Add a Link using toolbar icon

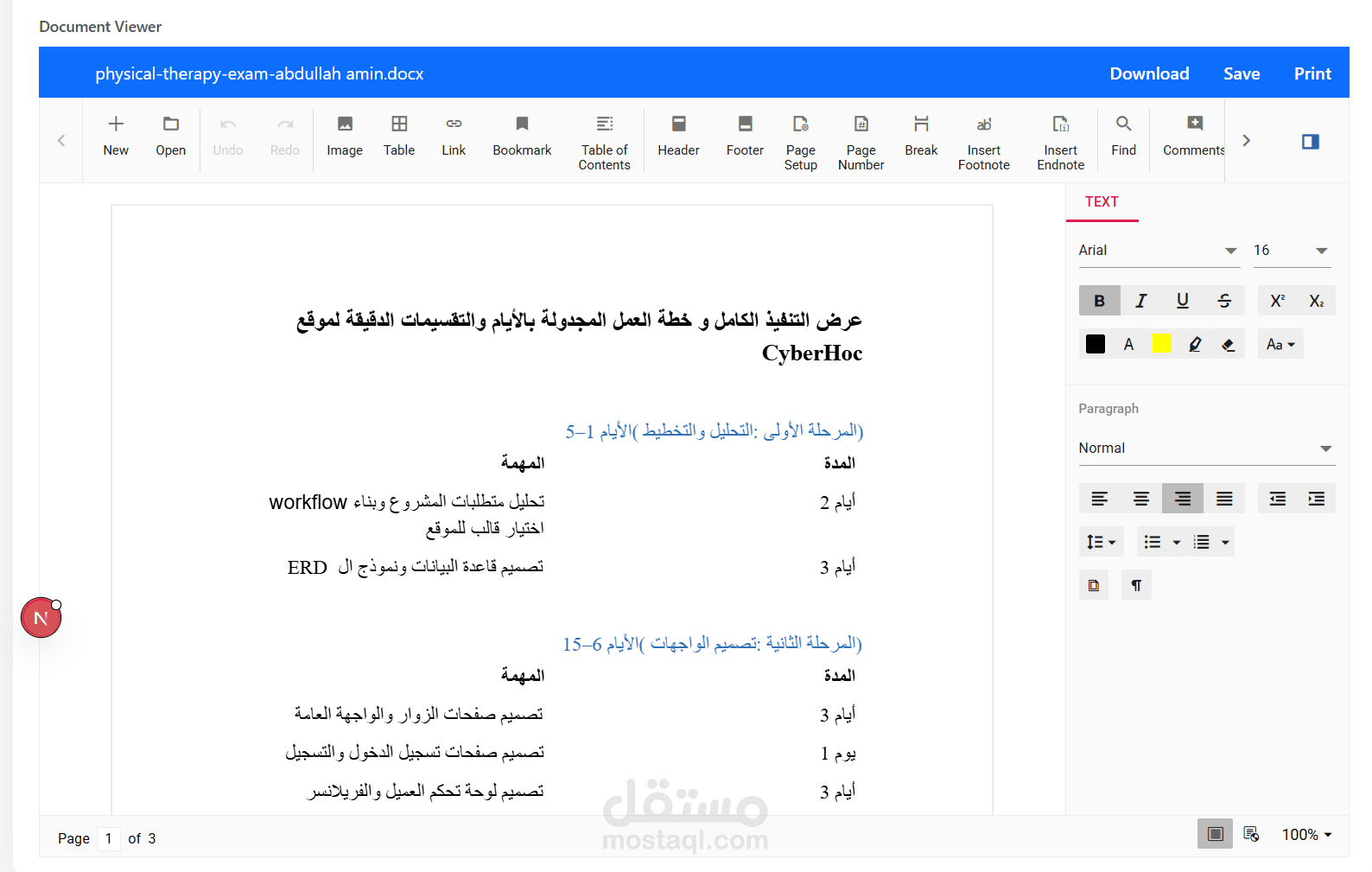click(x=454, y=137)
